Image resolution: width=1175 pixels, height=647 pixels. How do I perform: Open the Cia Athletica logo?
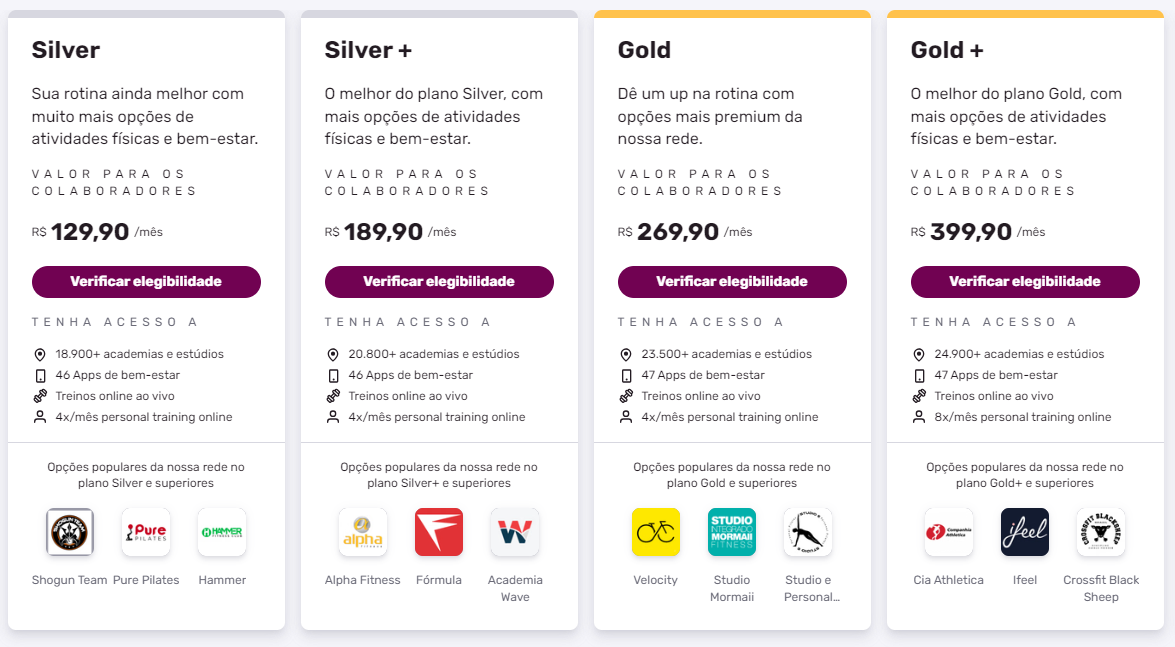(x=949, y=532)
